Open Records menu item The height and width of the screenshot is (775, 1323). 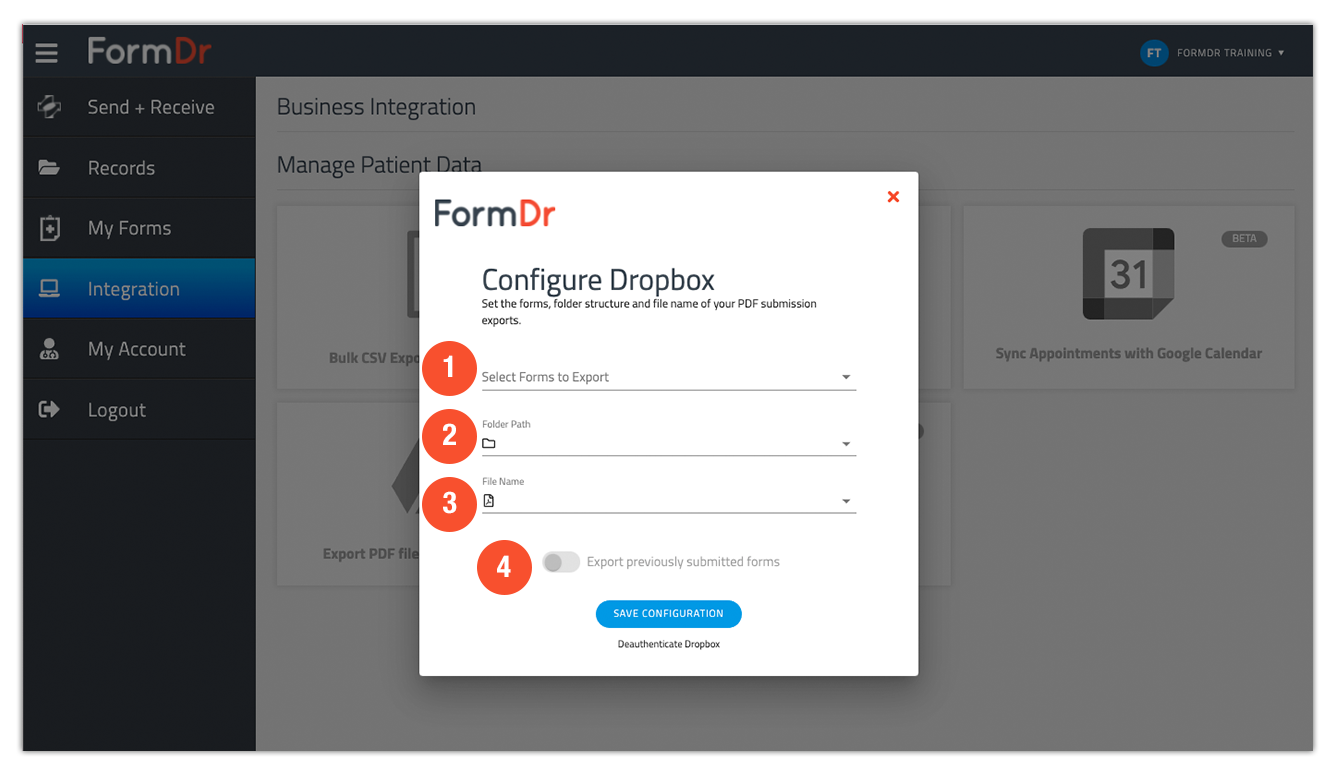click(139, 167)
